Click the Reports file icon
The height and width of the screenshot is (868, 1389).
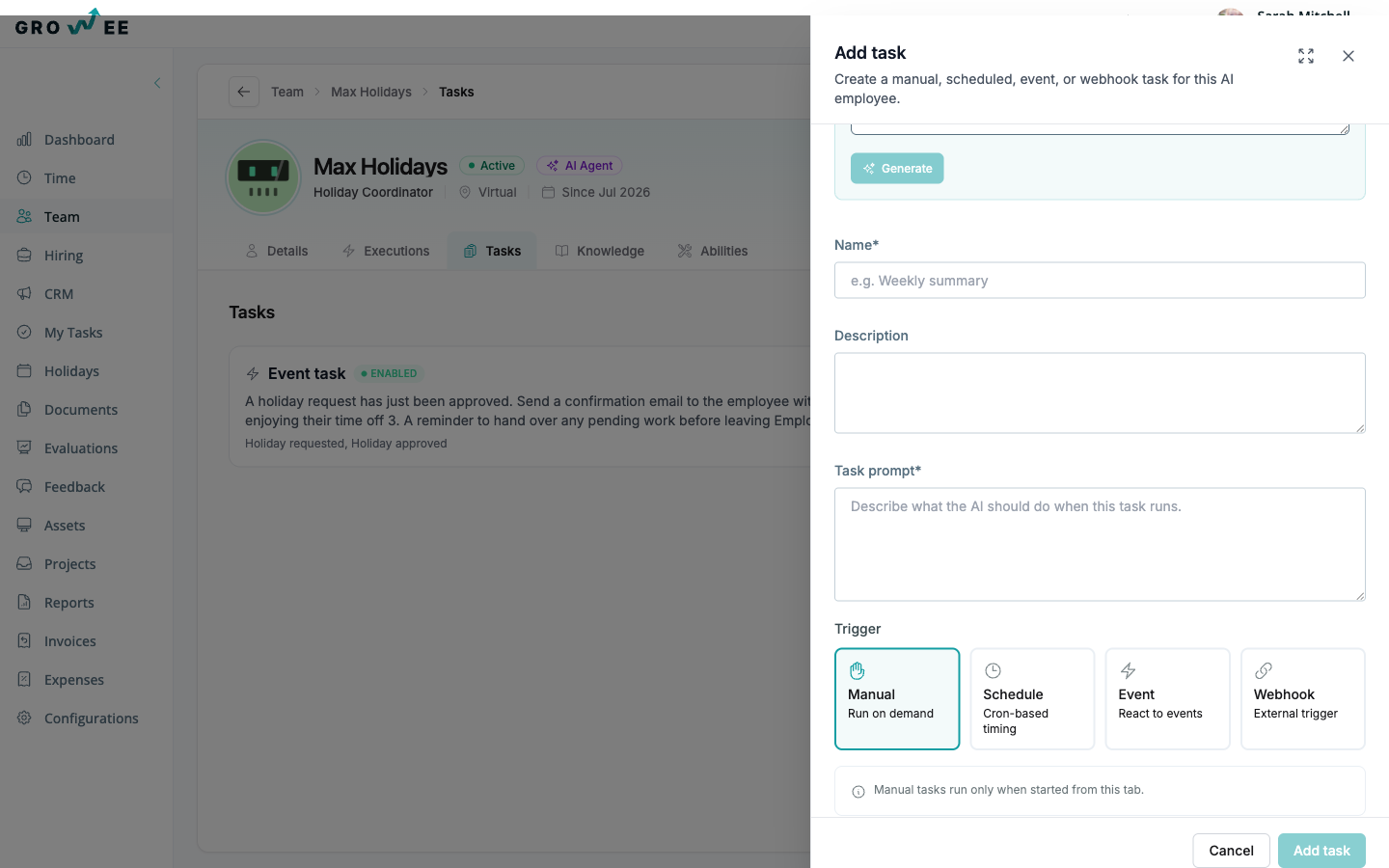click(24, 603)
